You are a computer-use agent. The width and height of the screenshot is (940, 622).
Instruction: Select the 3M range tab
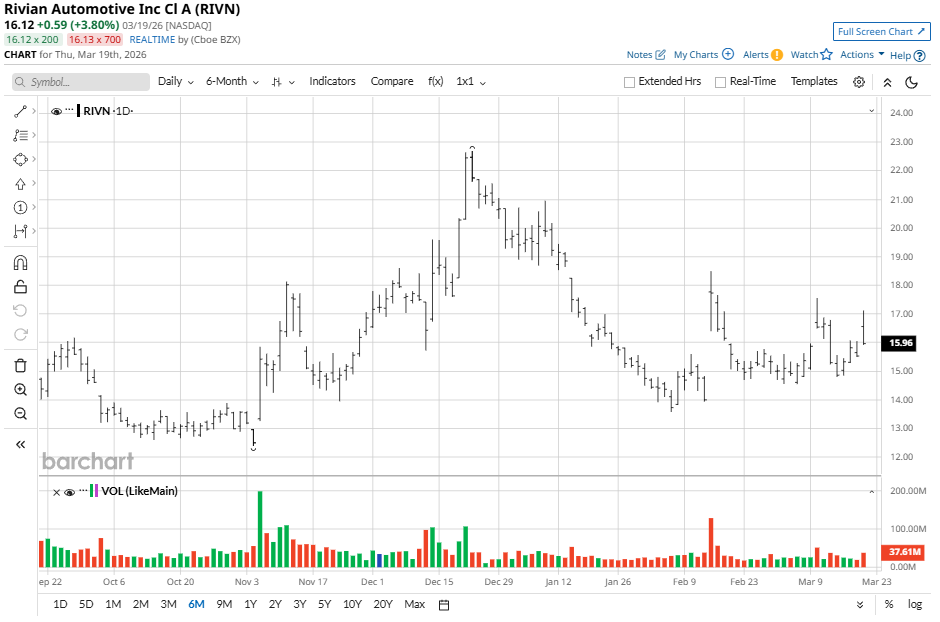click(x=168, y=604)
